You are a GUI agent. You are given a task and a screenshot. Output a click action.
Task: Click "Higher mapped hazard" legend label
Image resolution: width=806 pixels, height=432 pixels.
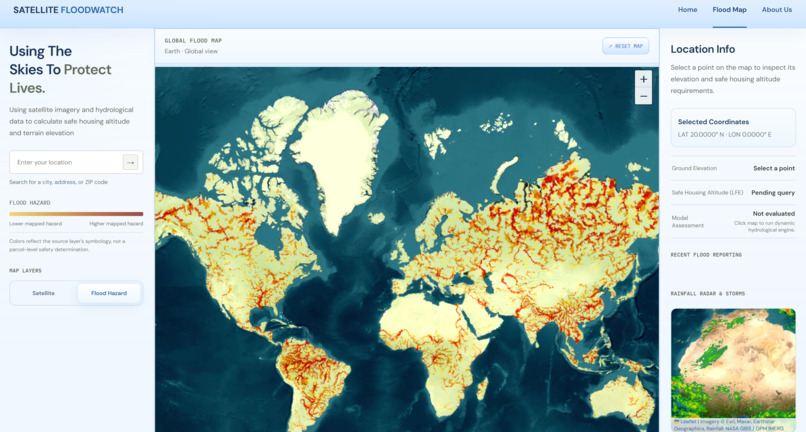click(116, 224)
